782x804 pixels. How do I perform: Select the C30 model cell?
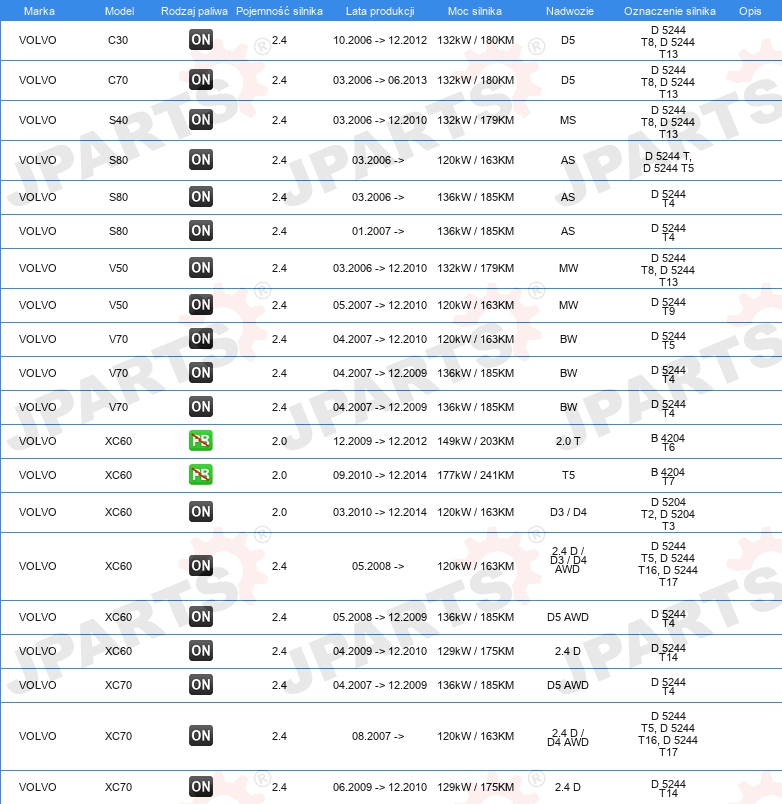click(118, 40)
